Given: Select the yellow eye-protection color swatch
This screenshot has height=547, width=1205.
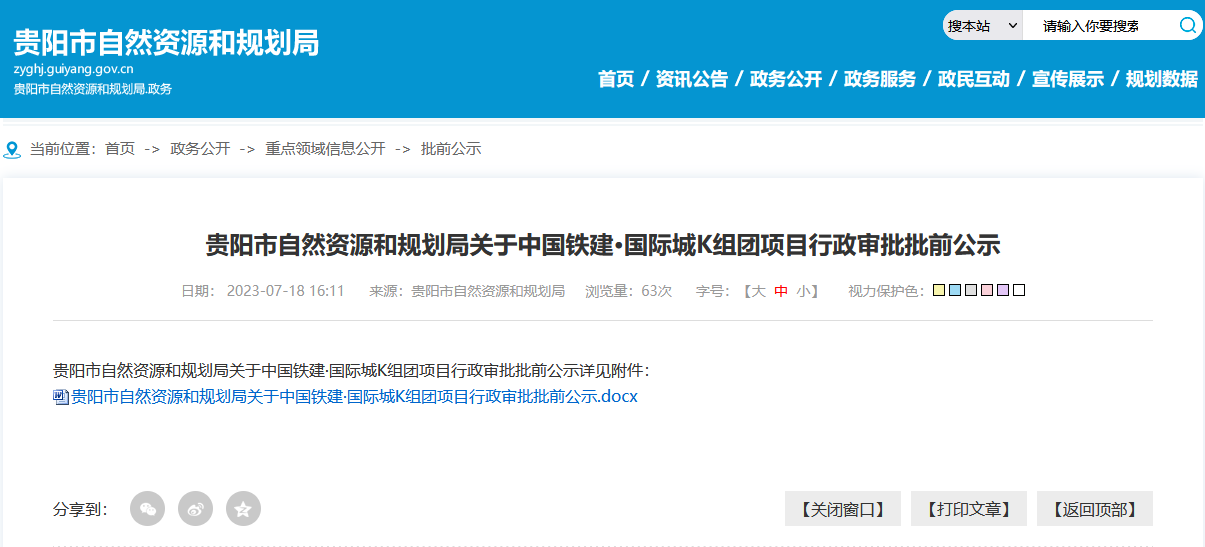Looking at the screenshot, I should pyautogui.click(x=939, y=291).
